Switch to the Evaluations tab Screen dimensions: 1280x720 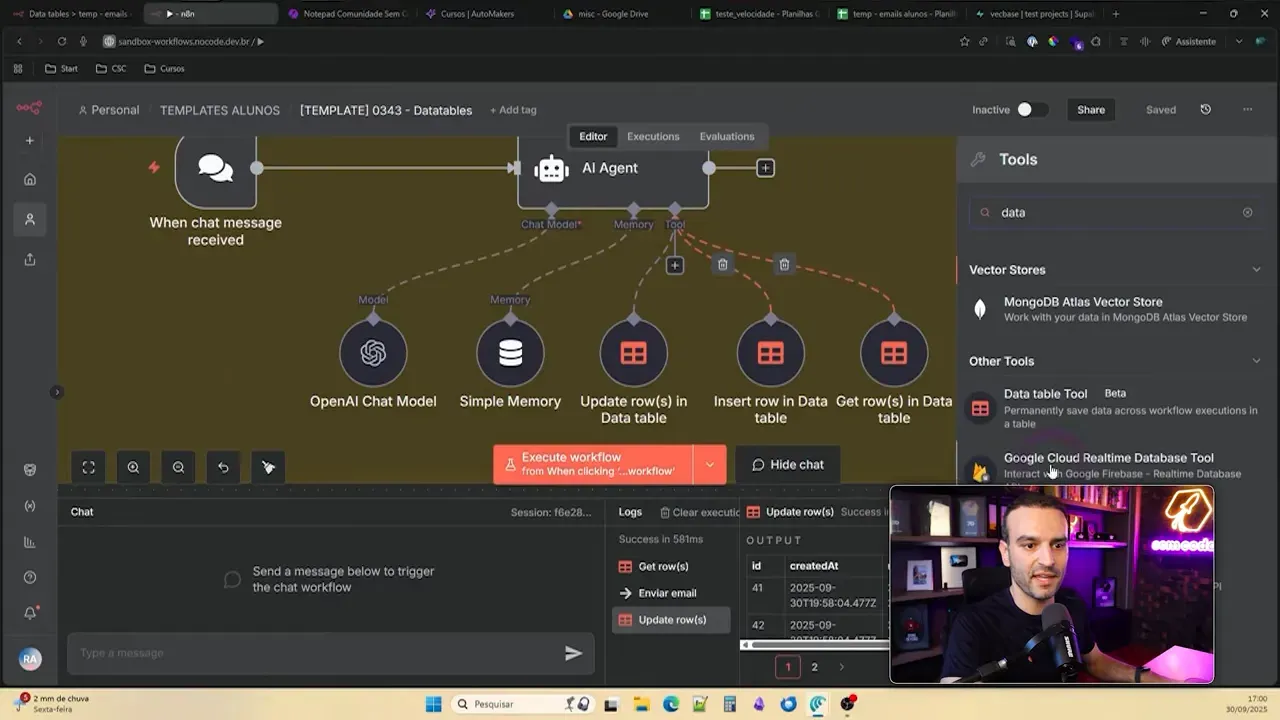(727, 136)
